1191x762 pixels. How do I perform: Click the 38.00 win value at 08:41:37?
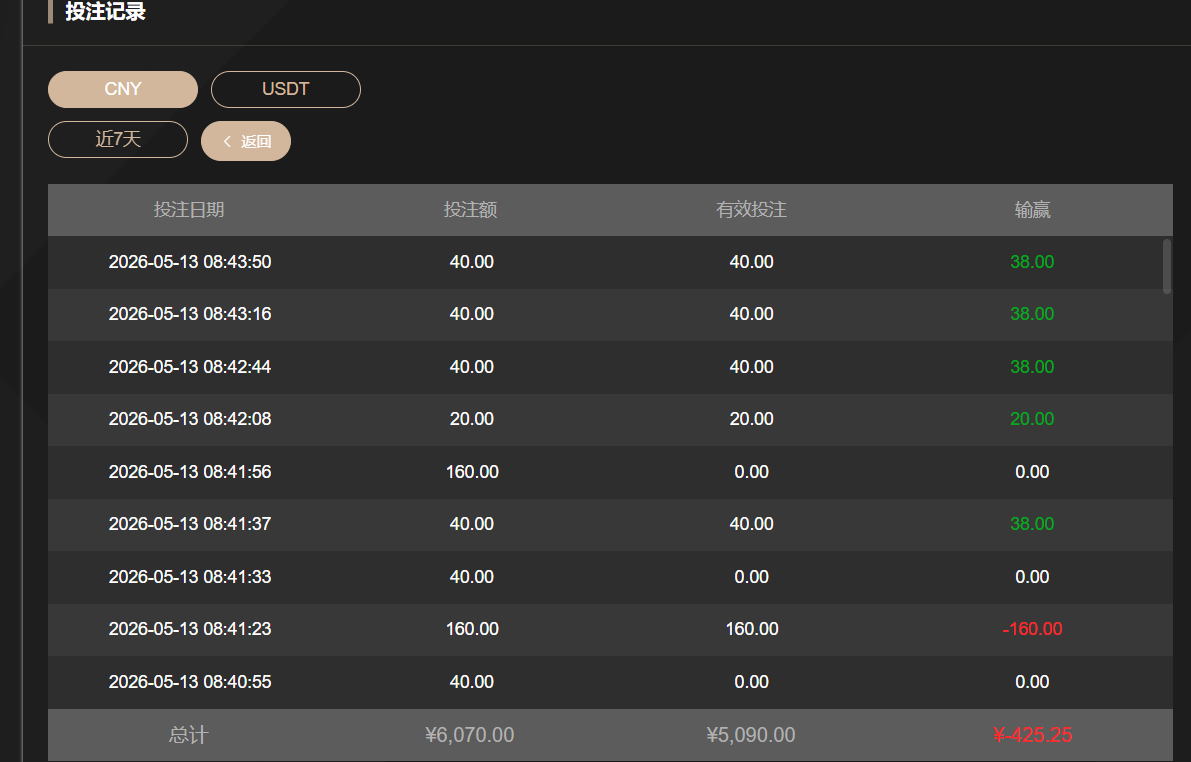(x=1032, y=523)
